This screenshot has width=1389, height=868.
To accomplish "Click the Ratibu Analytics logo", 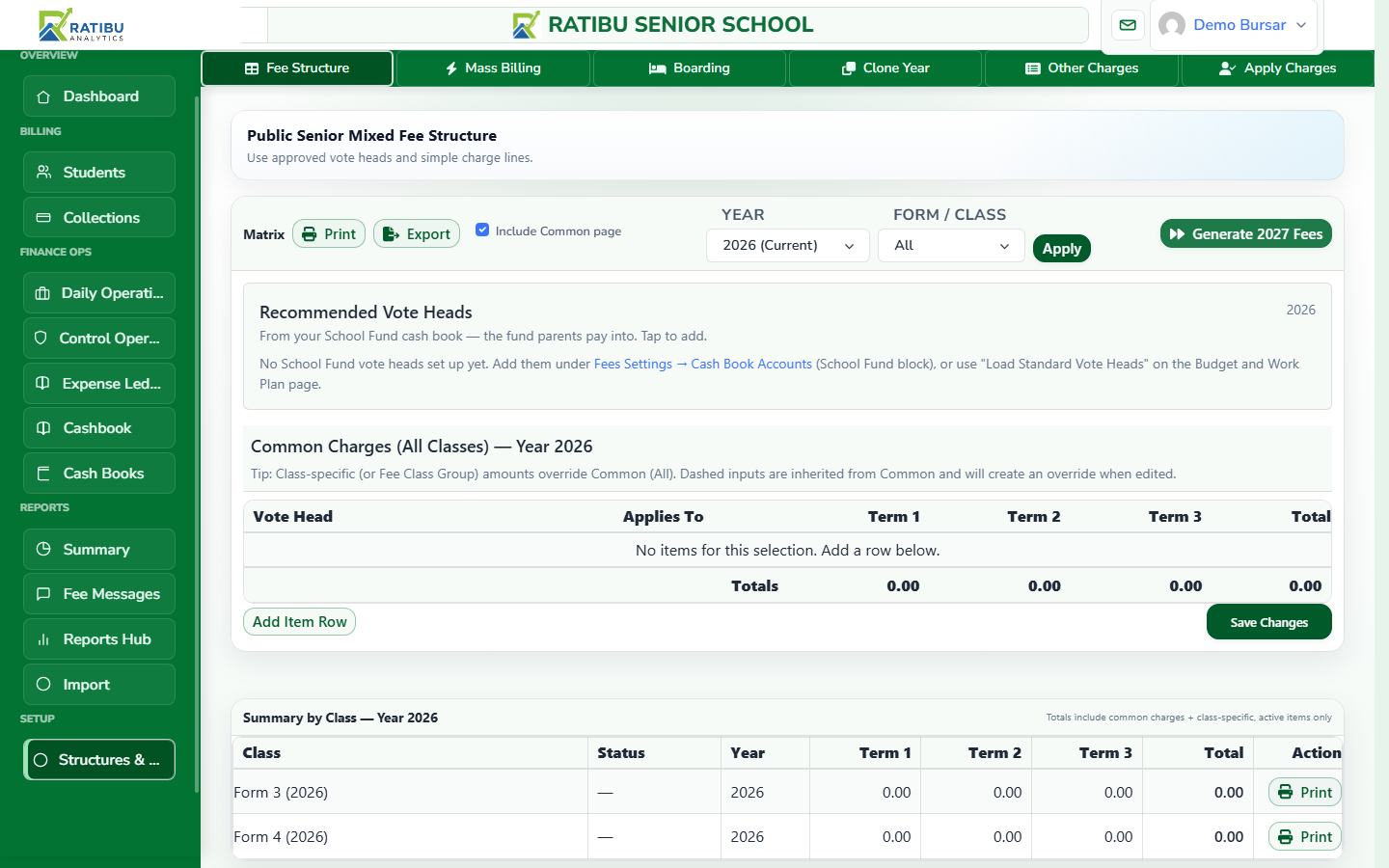I will [x=81, y=25].
